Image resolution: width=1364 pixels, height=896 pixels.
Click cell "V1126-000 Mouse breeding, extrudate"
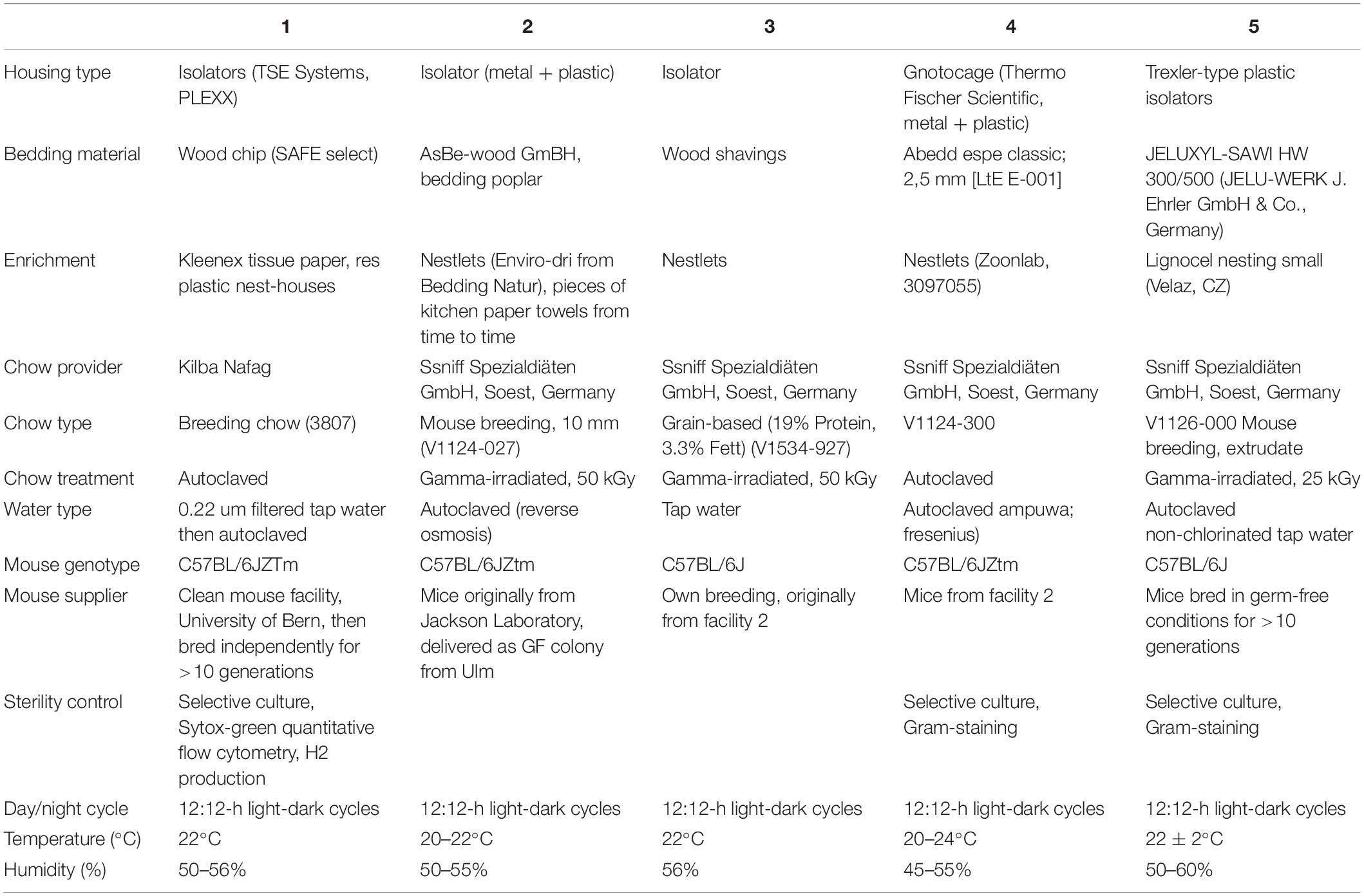coord(1224,436)
